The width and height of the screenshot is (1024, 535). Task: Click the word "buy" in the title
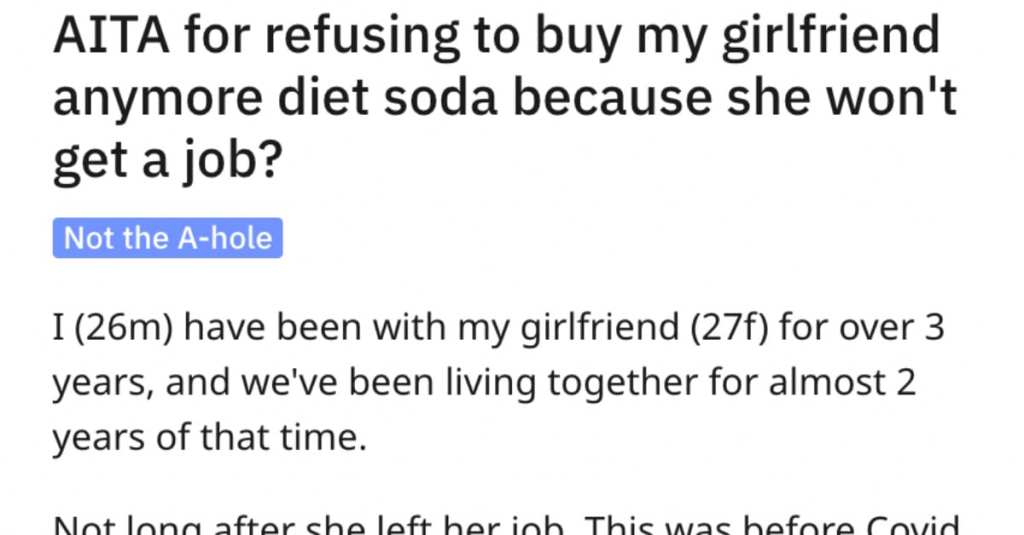click(578, 37)
